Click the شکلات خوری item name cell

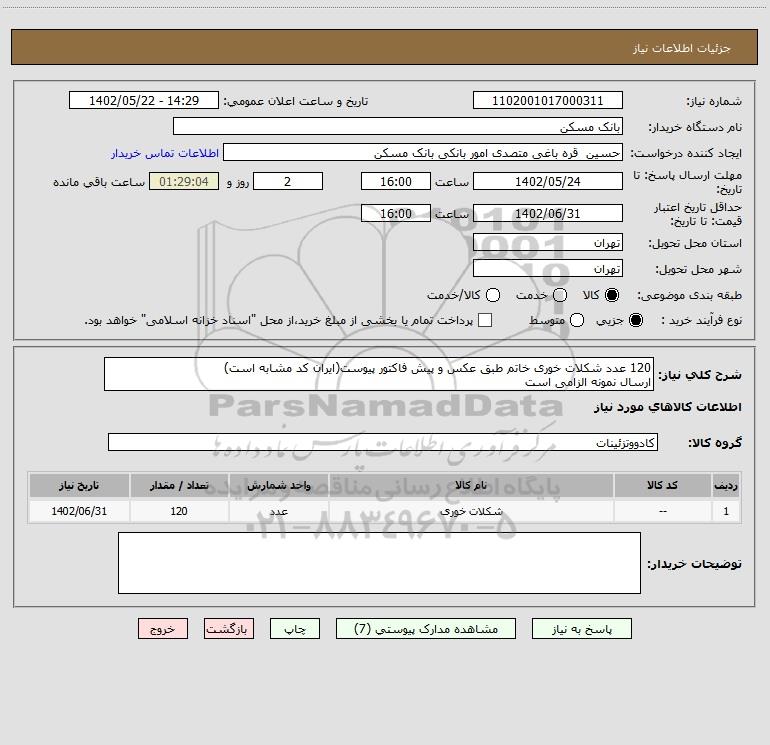[471, 511]
